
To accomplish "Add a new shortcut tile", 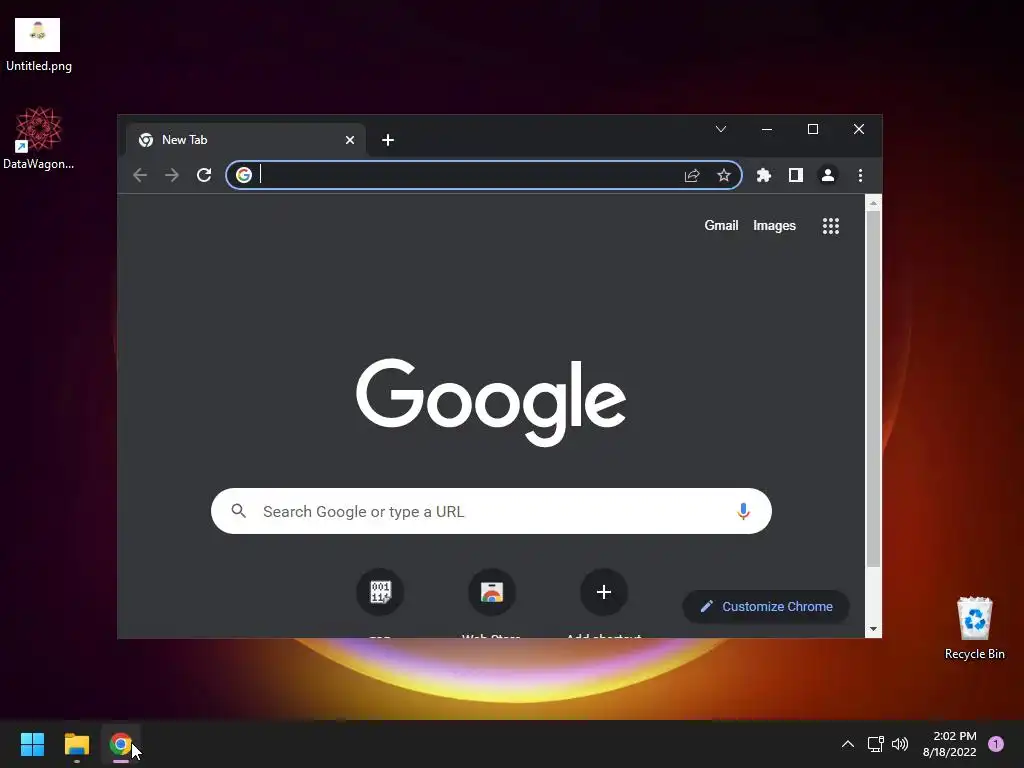I will point(603,592).
